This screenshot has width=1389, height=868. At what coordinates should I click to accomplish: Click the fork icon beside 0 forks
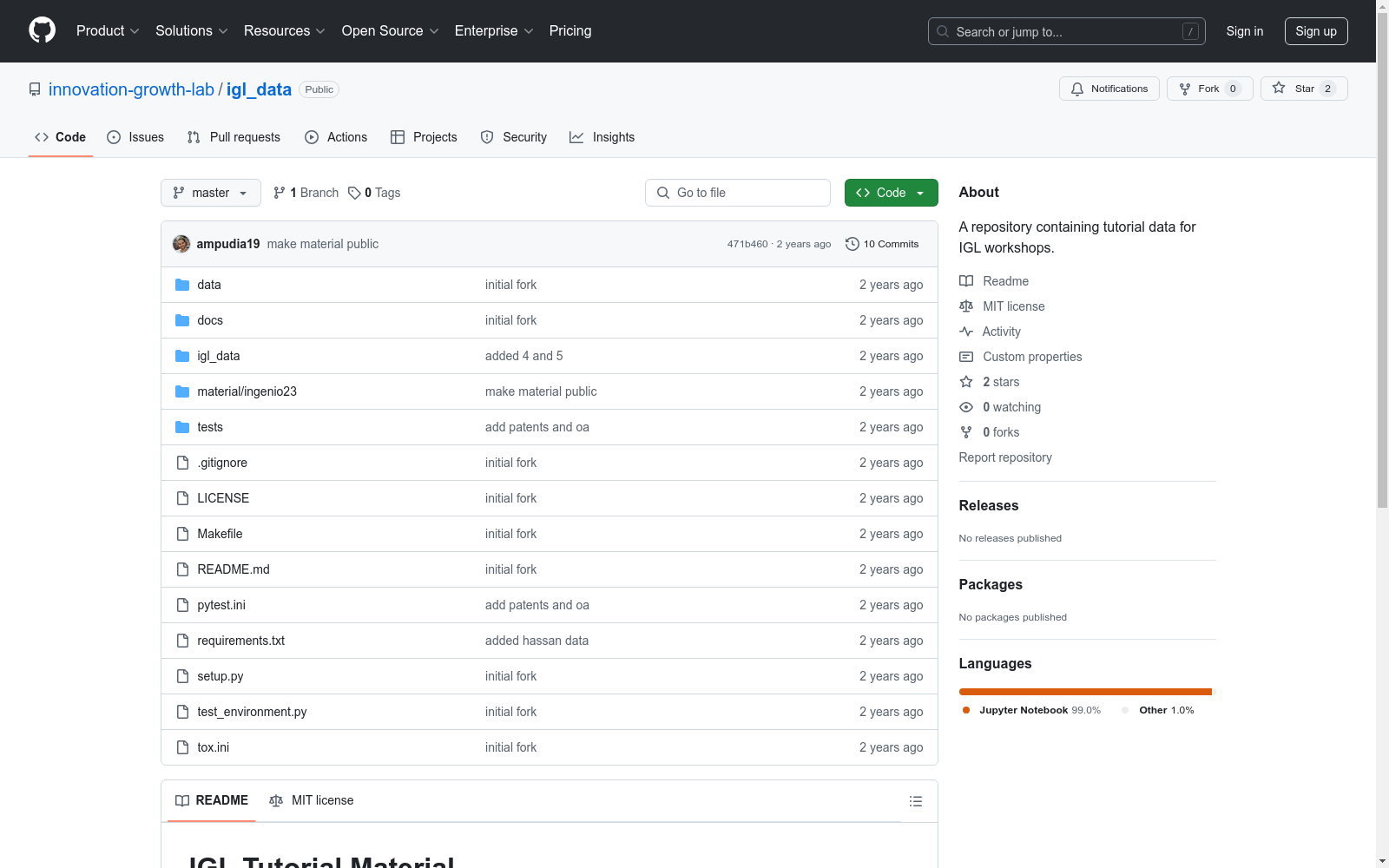click(x=966, y=432)
